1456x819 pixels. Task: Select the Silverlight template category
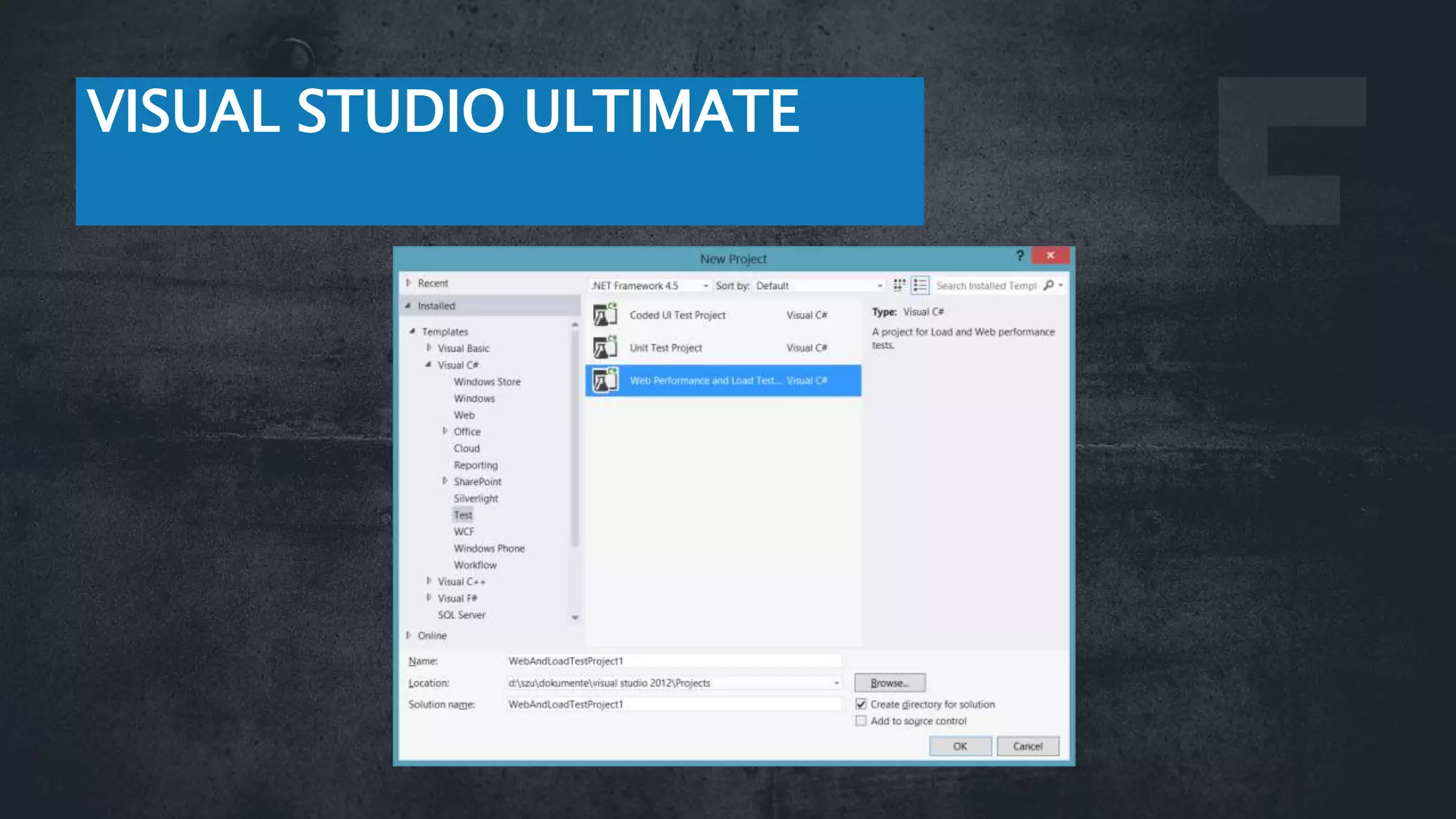pos(476,498)
